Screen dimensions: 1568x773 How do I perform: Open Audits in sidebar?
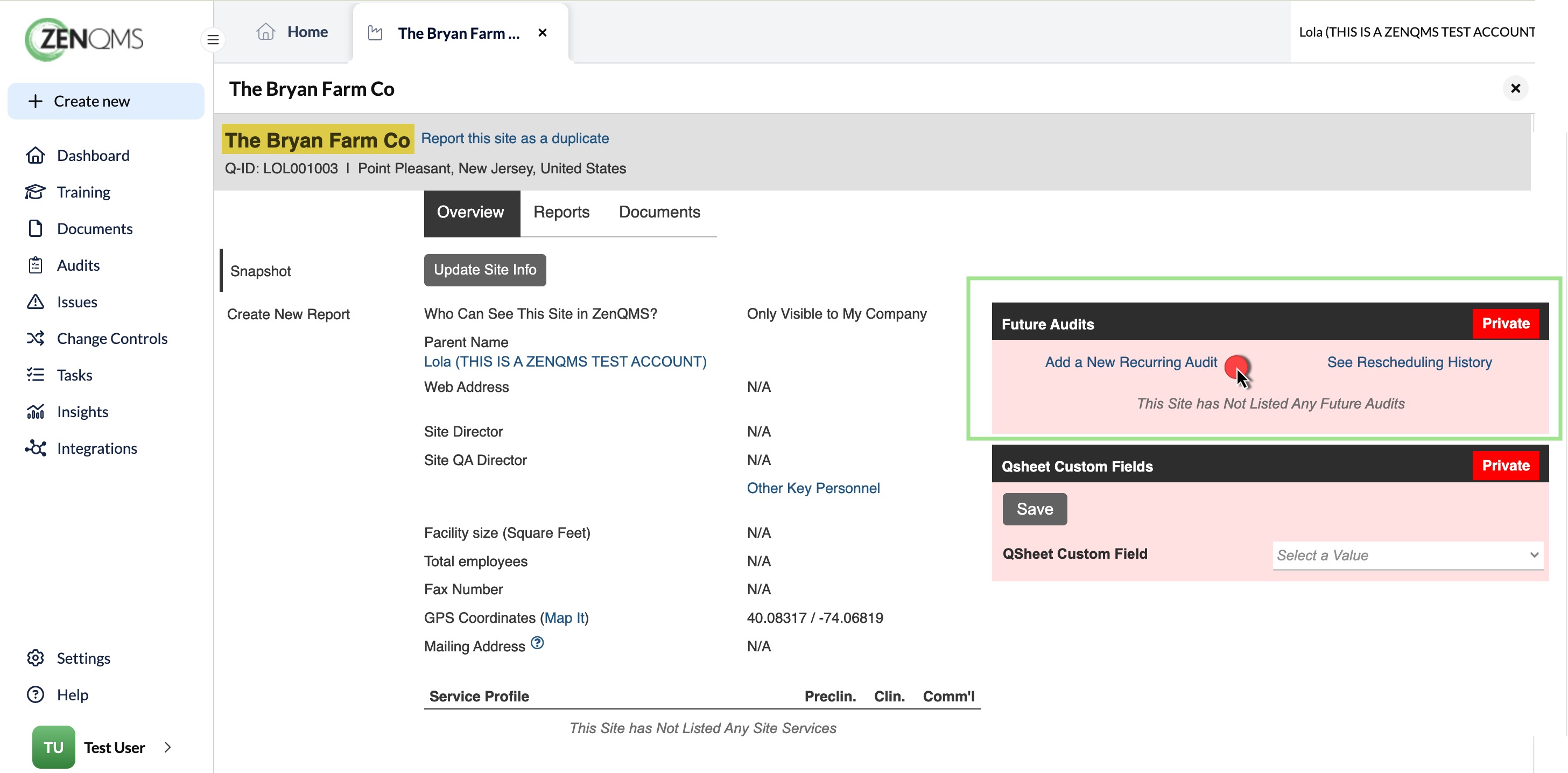click(x=78, y=265)
